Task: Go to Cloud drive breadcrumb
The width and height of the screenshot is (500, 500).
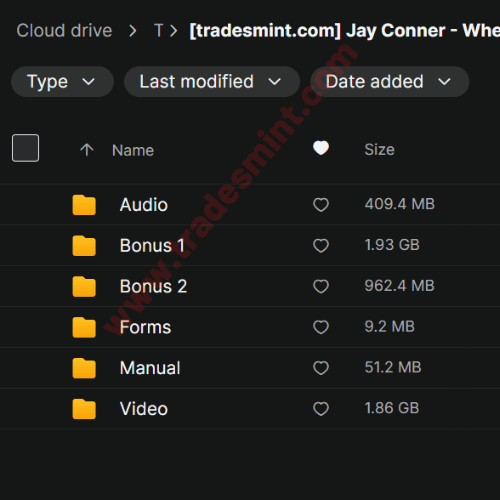Action: click(64, 31)
